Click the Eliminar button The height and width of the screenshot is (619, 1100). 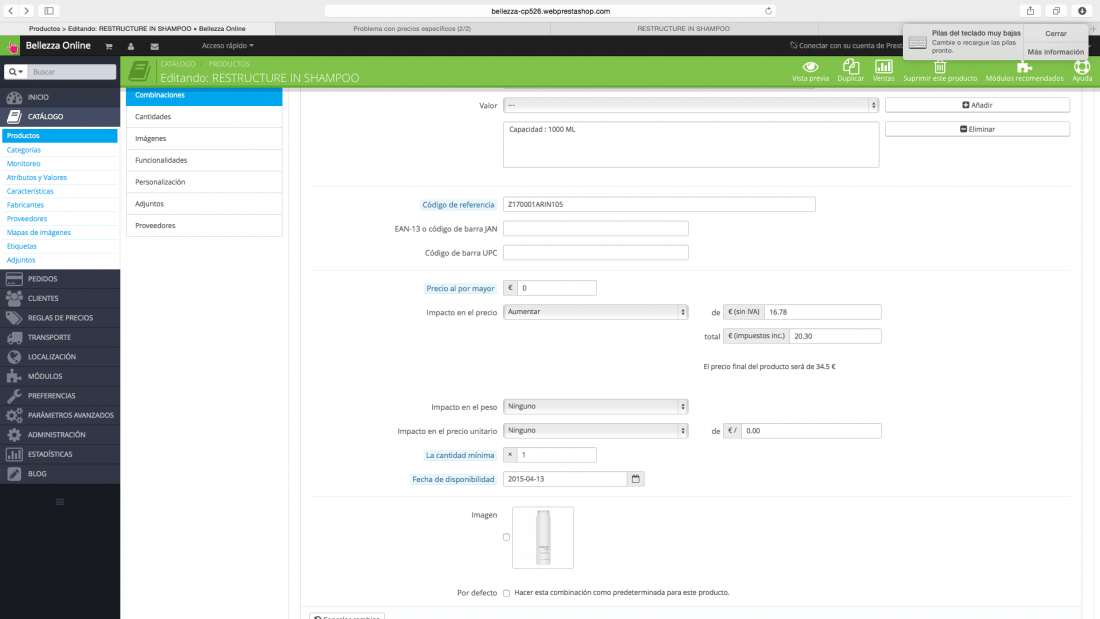pyautogui.click(x=977, y=129)
